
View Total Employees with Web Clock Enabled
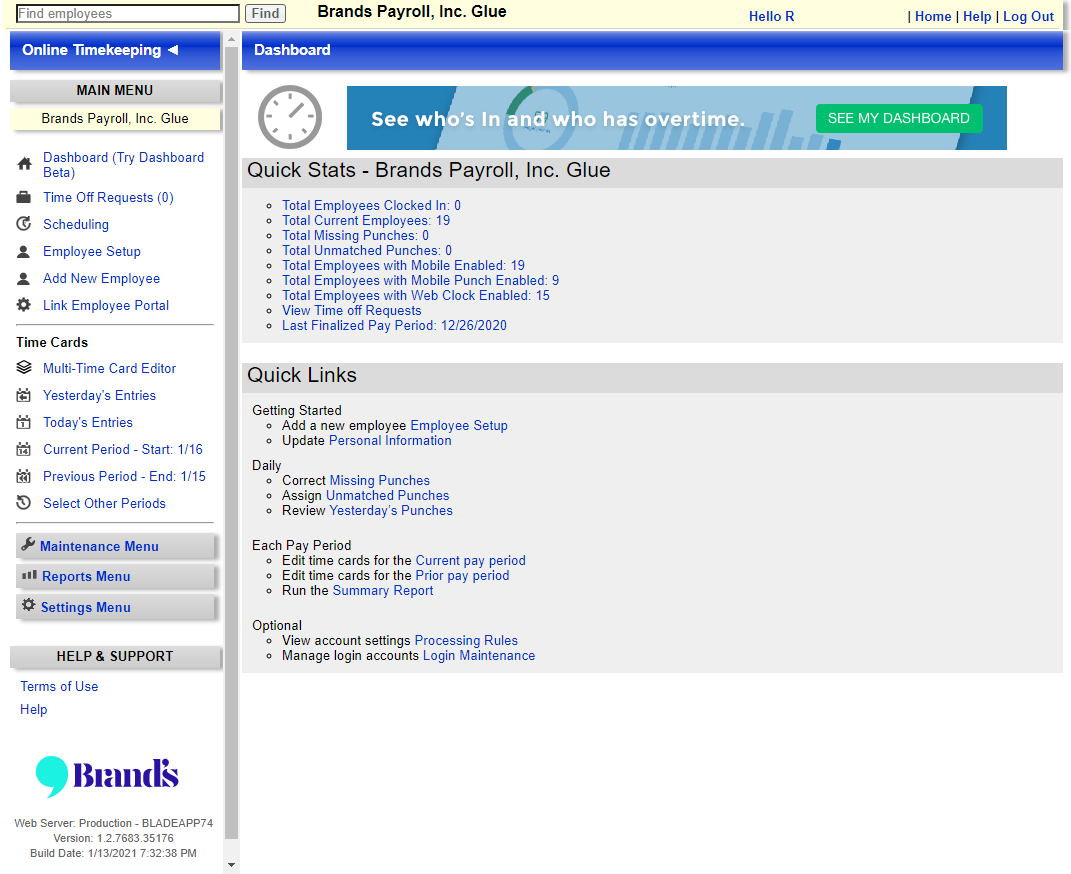click(x=416, y=296)
